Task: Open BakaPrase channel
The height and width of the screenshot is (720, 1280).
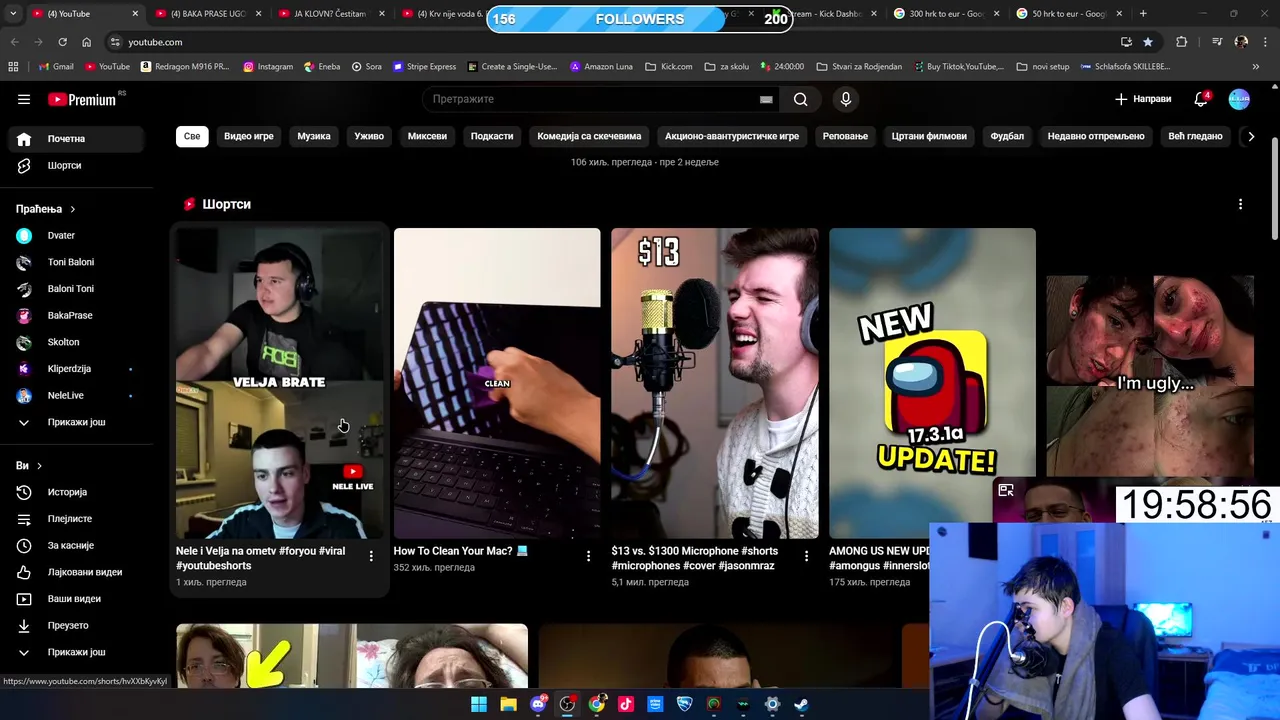Action: click(x=78, y=315)
